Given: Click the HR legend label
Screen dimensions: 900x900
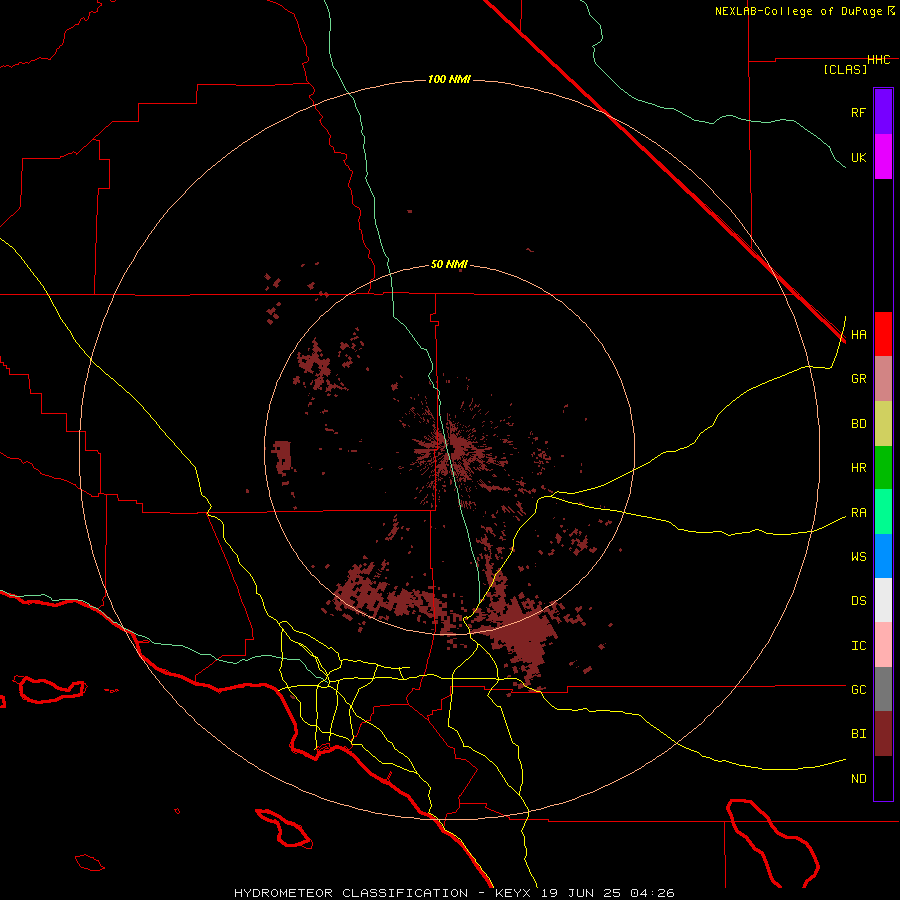Looking at the screenshot, I should pos(858,468).
